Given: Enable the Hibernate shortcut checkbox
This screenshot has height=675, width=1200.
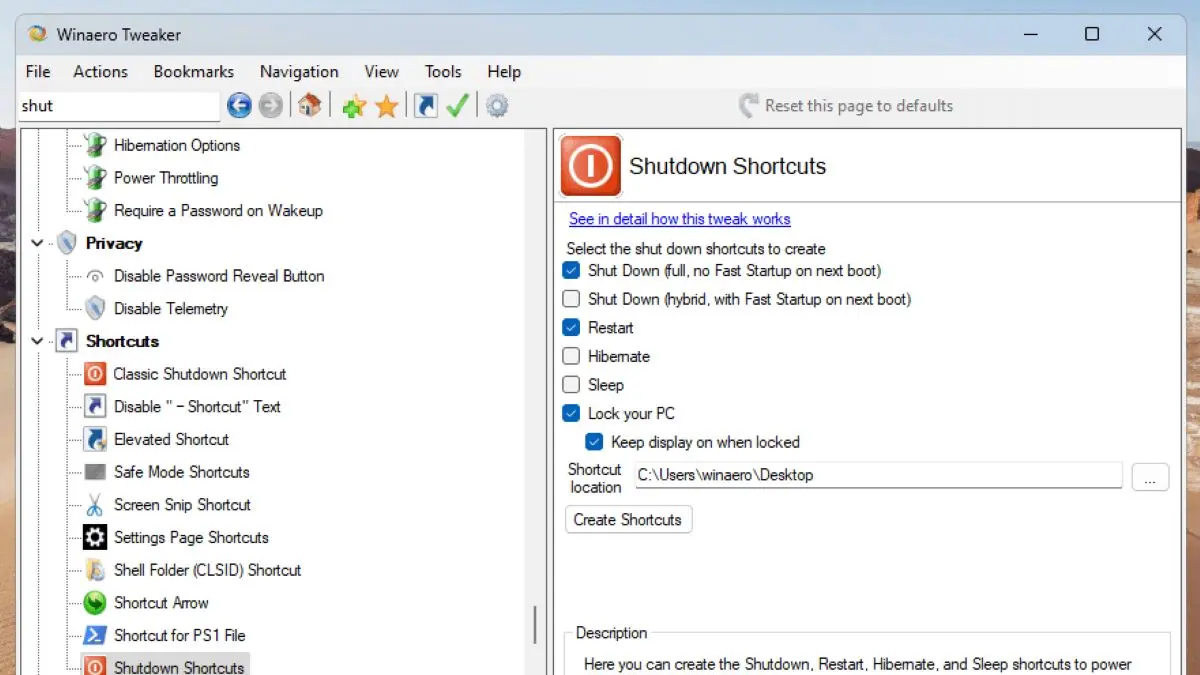Looking at the screenshot, I should pos(571,356).
